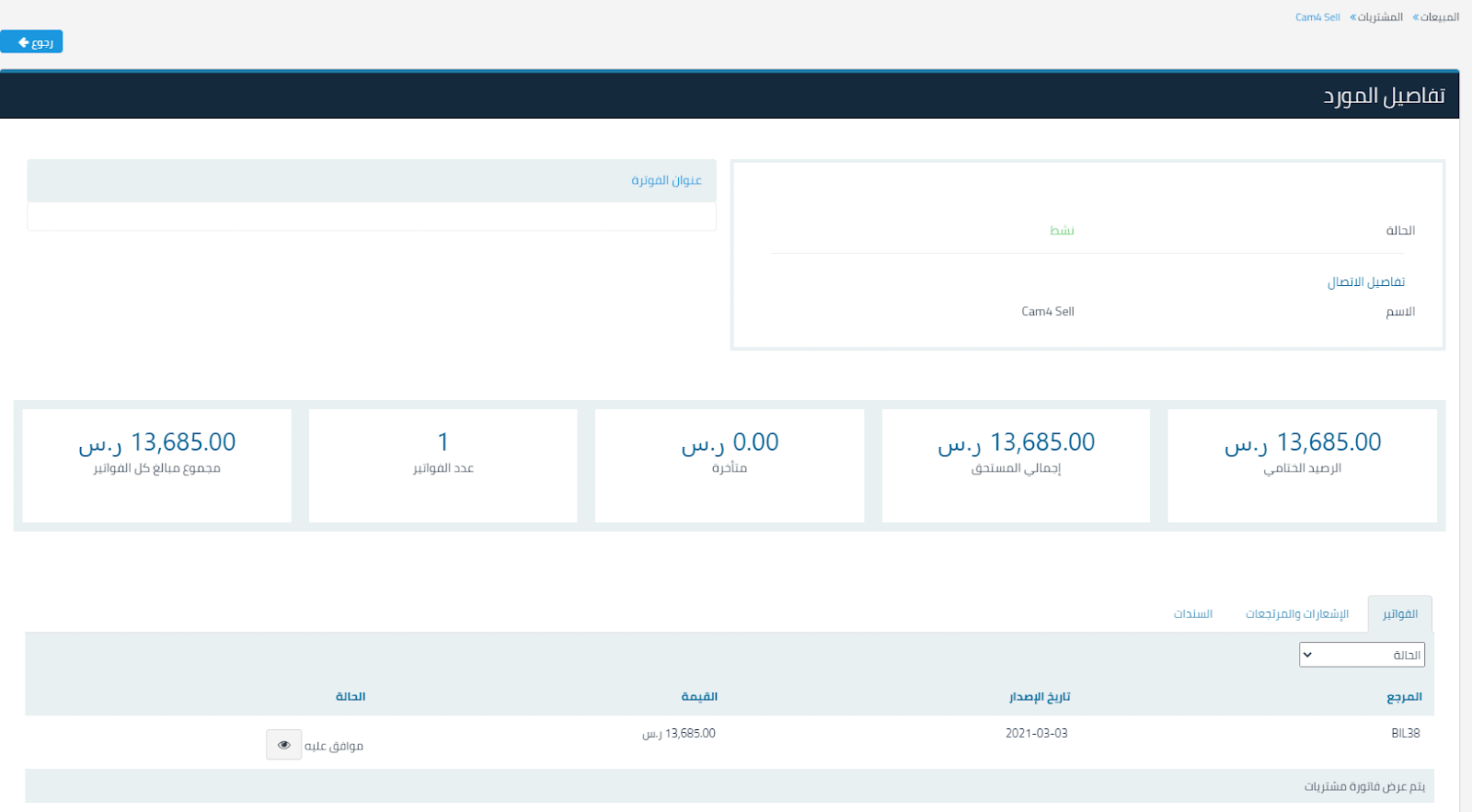Viewport: 1472px width, 812px height.
Task: Sort by the تاريخ الإصدار column header
Action: (1040, 697)
